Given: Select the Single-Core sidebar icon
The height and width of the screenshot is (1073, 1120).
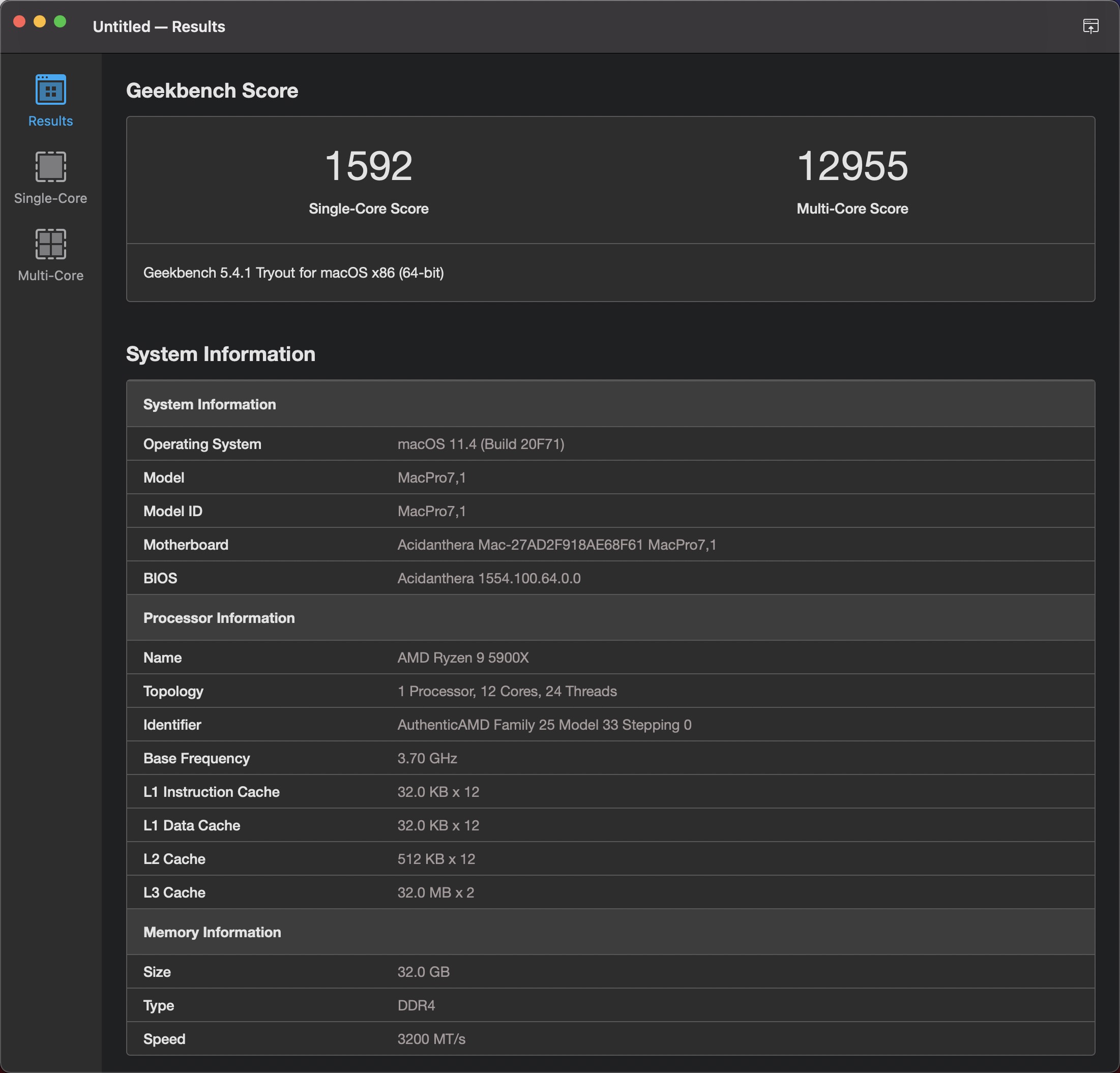Looking at the screenshot, I should [50, 166].
